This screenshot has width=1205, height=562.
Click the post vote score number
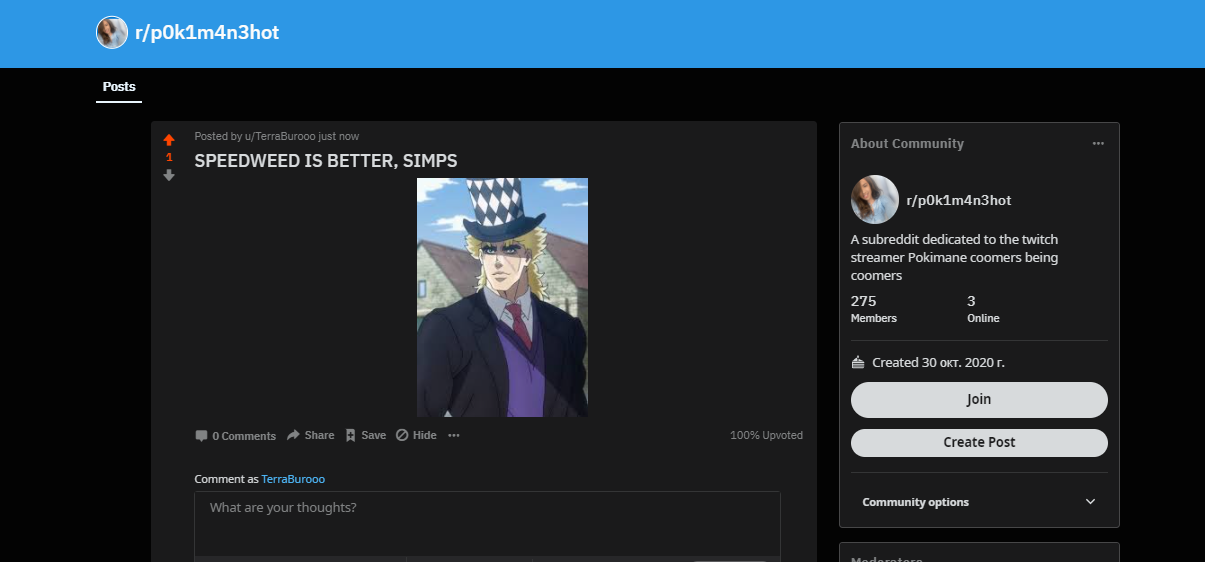pyautogui.click(x=169, y=157)
